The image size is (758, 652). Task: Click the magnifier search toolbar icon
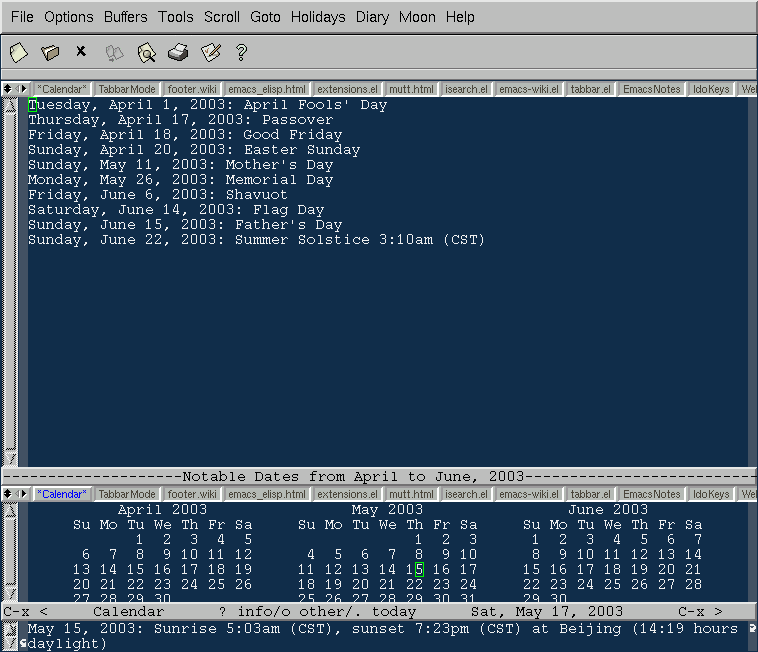146,52
